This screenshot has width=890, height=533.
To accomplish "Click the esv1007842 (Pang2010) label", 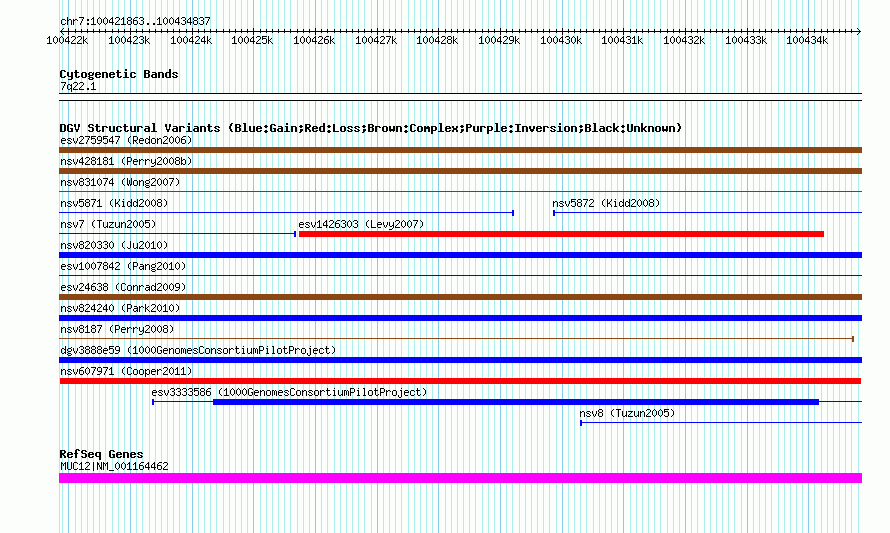I will pyautogui.click(x=123, y=266).
